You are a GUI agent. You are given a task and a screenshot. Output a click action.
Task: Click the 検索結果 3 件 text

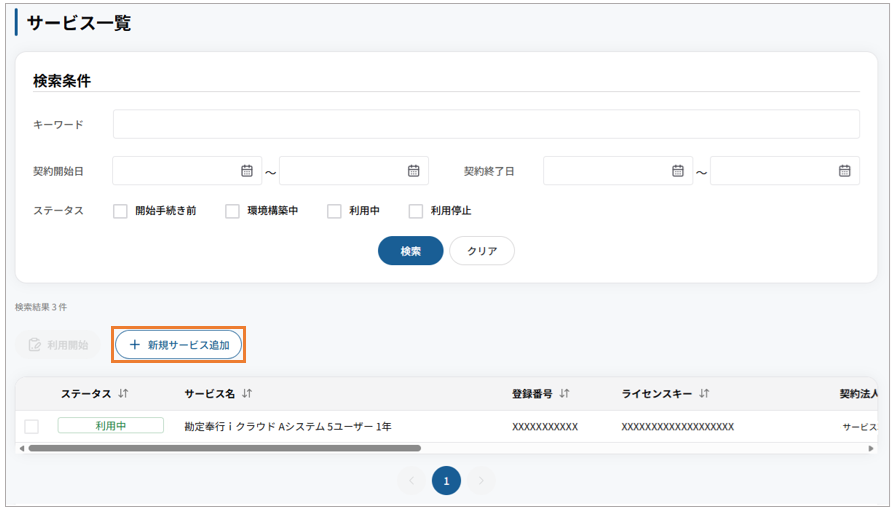[x=41, y=307]
